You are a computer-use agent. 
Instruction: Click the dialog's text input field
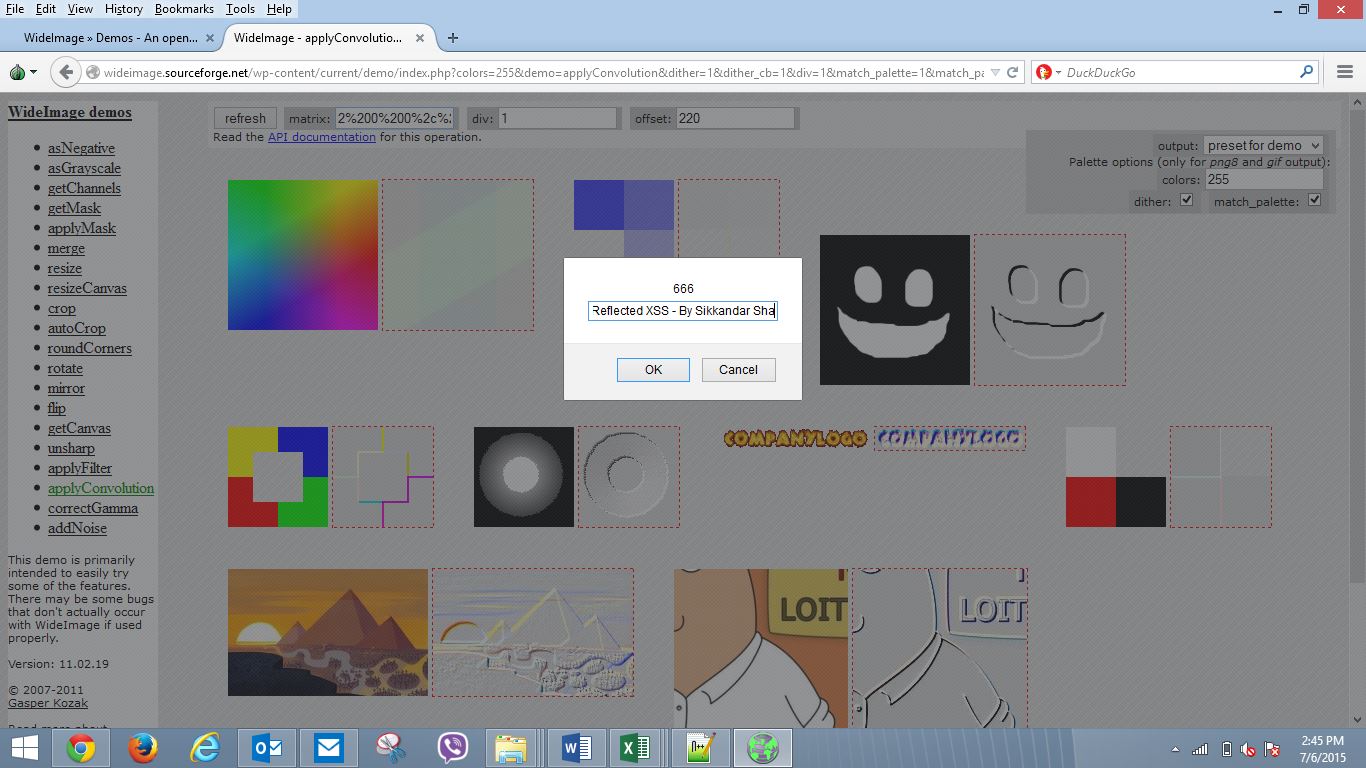(x=683, y=311)
